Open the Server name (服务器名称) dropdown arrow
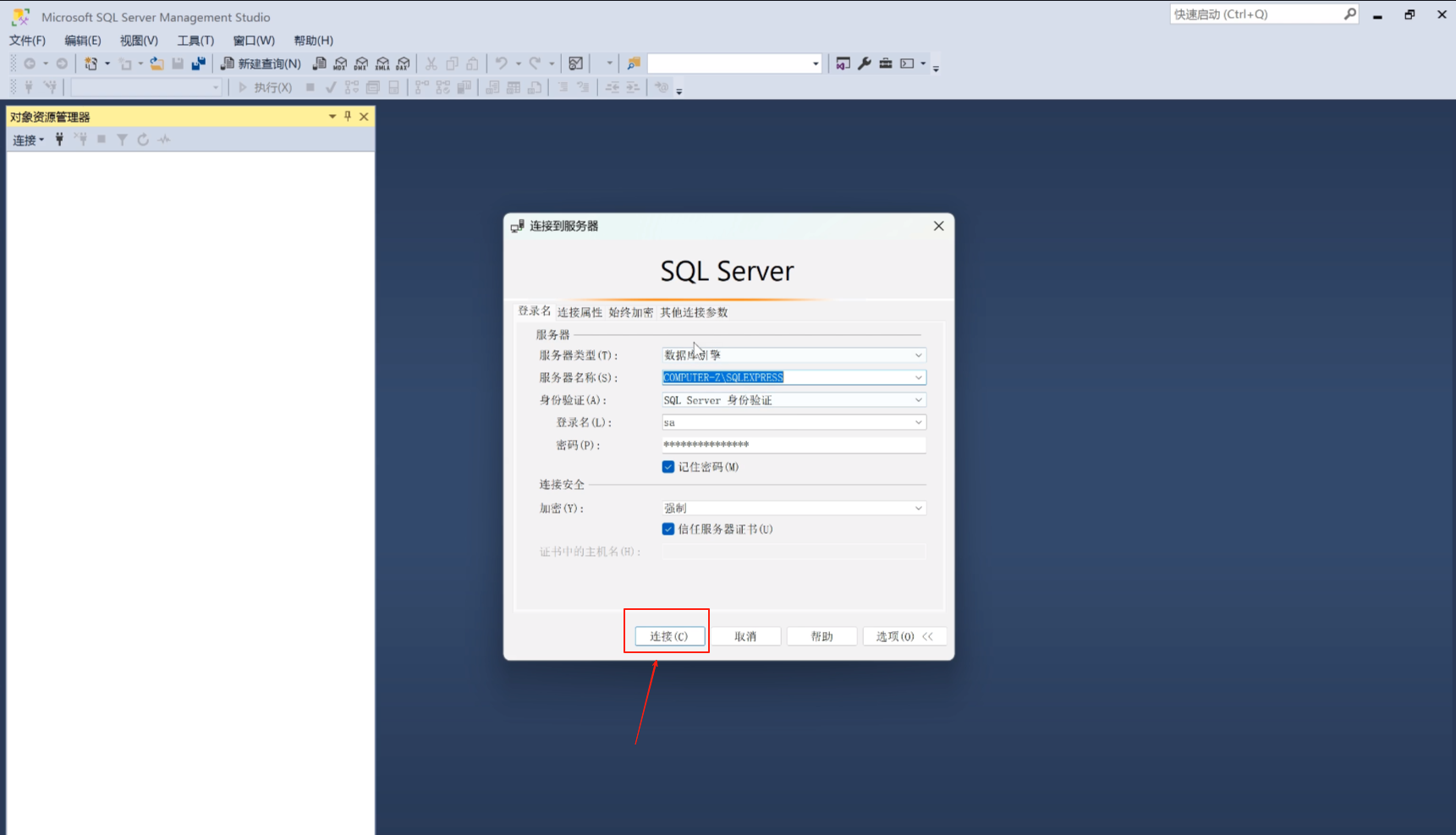 918,377
